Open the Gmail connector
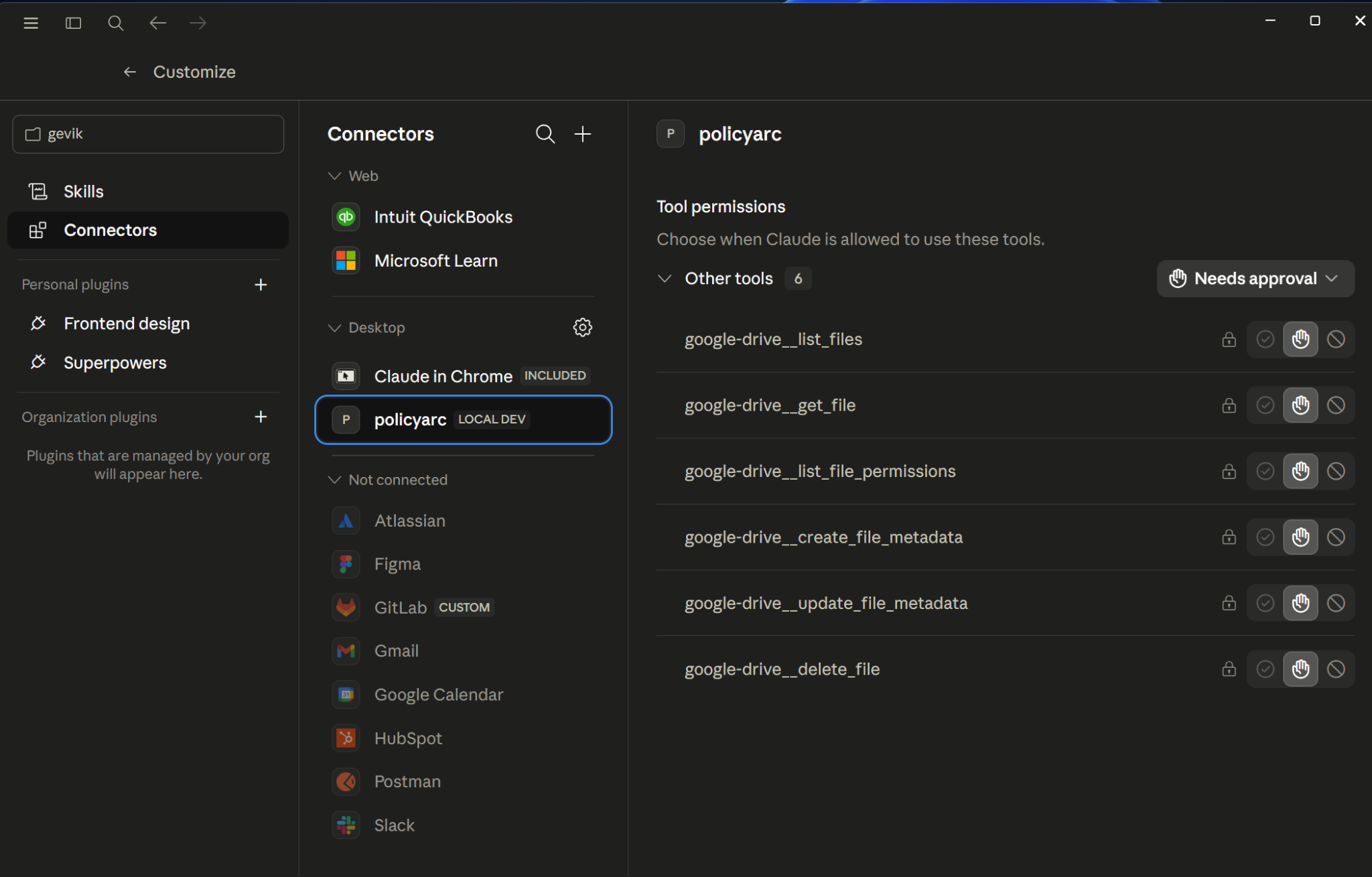 pyautogui.click(x=464, y=651)
